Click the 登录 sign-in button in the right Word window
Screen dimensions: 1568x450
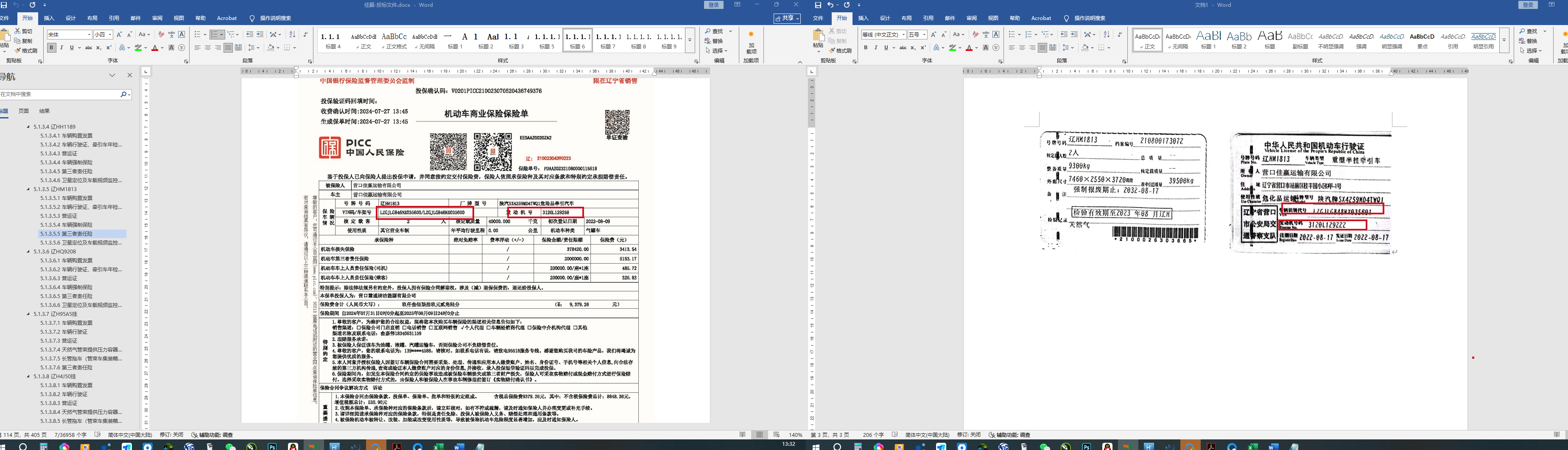tap(1529, 5)
